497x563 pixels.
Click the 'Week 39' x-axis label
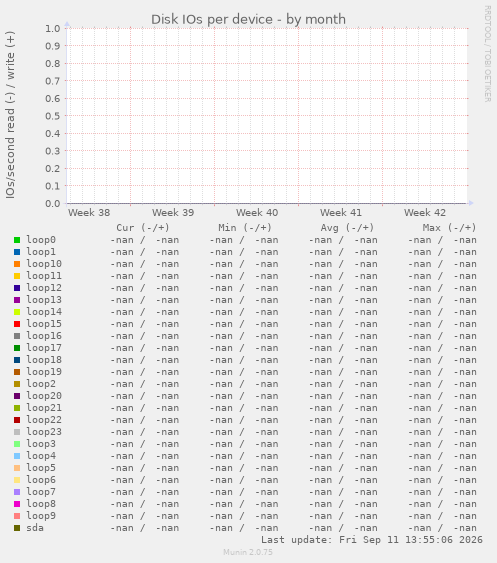click(x=173, y=213)
